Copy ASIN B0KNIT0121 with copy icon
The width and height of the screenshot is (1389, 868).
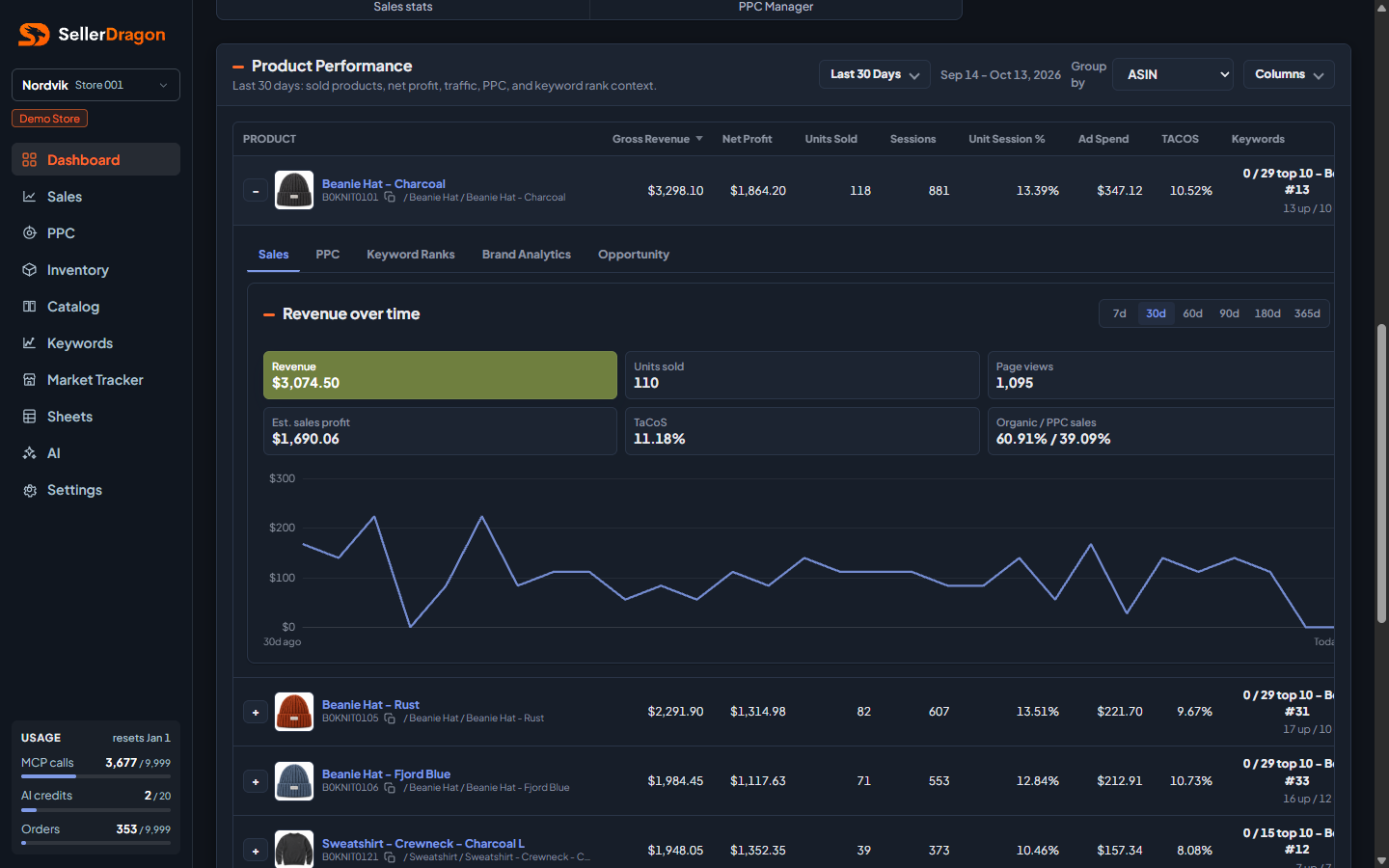point(390,857)
